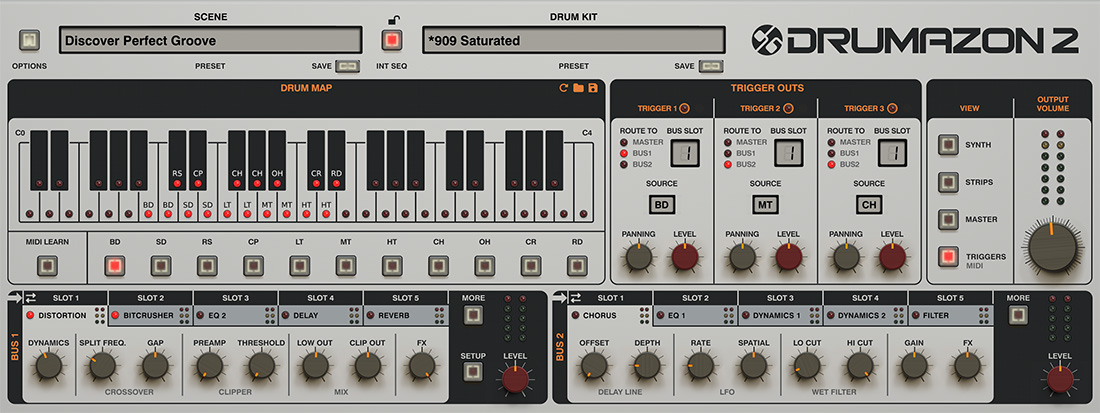Show the Master view
Viewport: 1100px width, 413px height.
click(948, 219)
